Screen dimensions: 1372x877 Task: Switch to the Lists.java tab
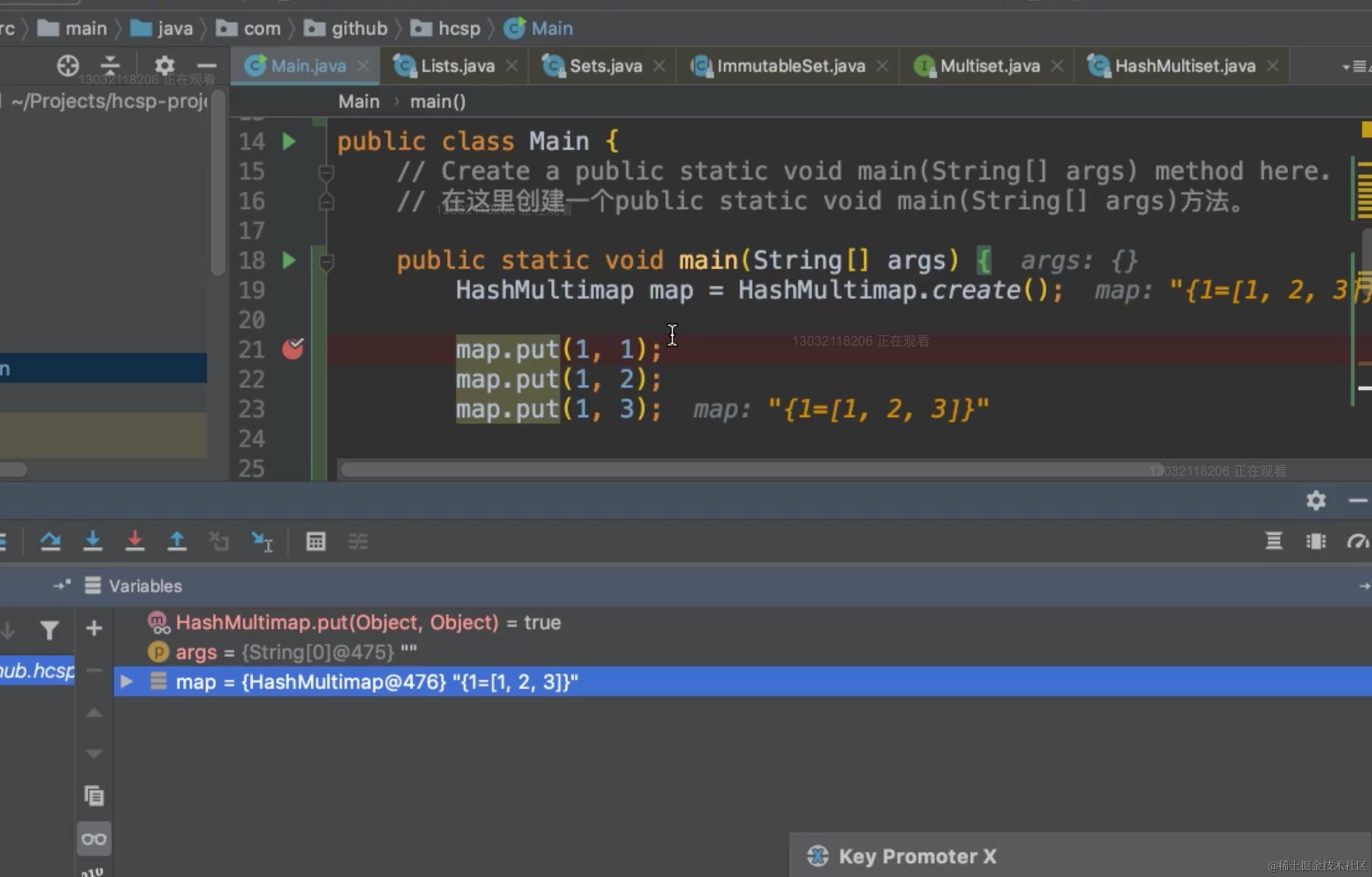tap(457, 66)
